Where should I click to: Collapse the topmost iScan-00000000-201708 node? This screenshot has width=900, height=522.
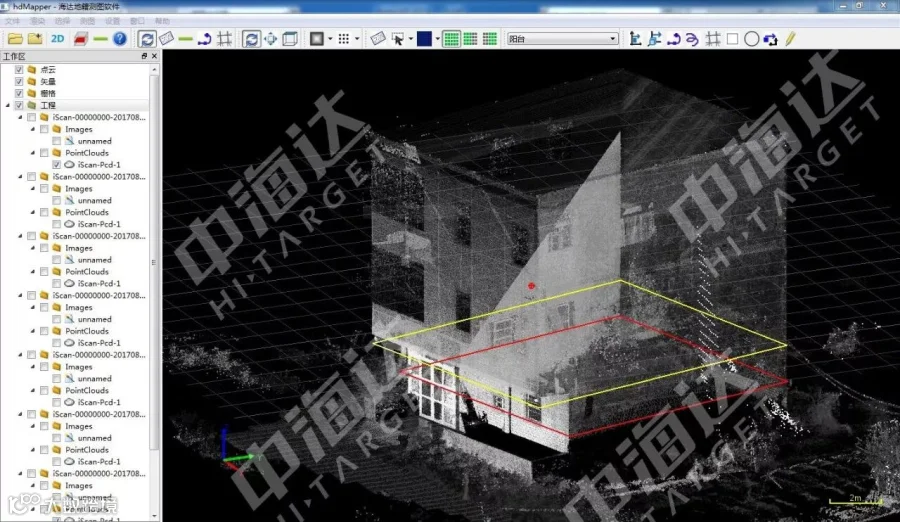pyautogui.click(x=20, y=117)
